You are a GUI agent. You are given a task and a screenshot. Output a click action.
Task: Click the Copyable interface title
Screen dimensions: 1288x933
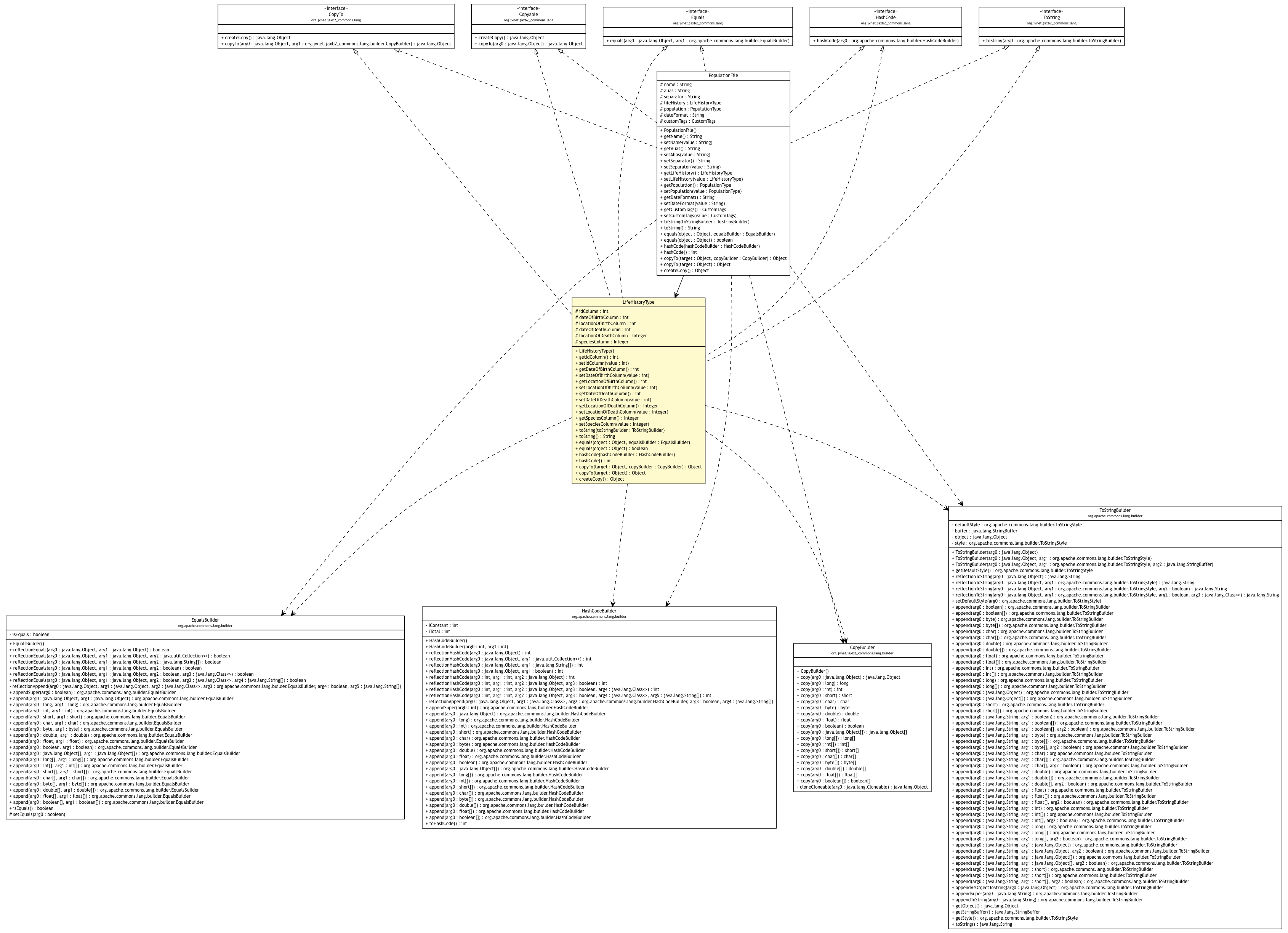(528, 14)
